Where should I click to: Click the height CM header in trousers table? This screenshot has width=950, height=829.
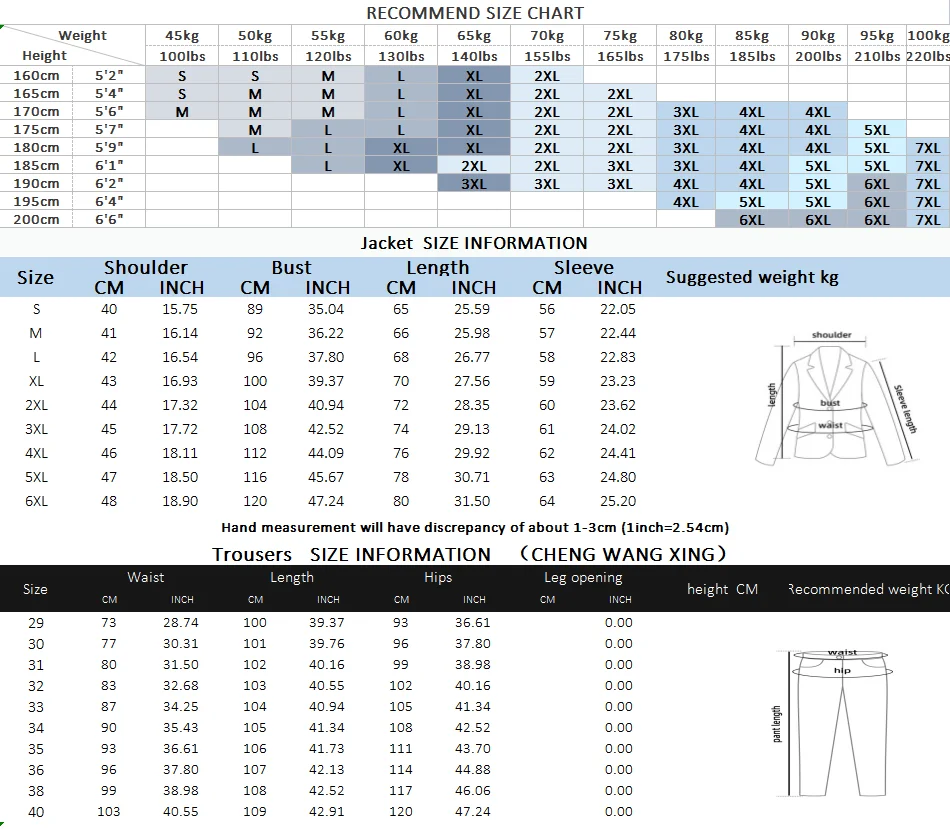[x=722, y=589]
